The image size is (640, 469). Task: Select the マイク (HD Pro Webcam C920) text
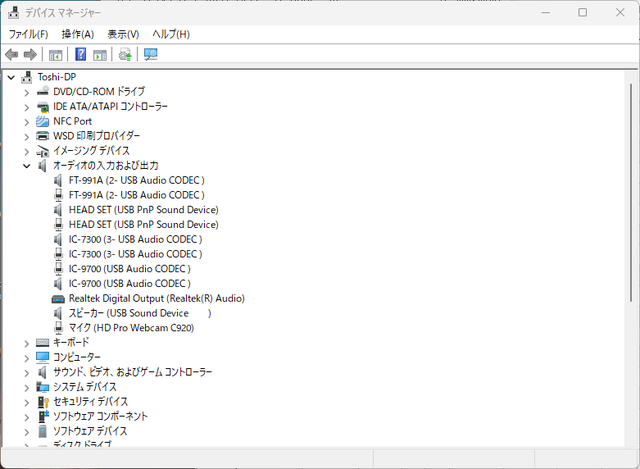(131, 328)
